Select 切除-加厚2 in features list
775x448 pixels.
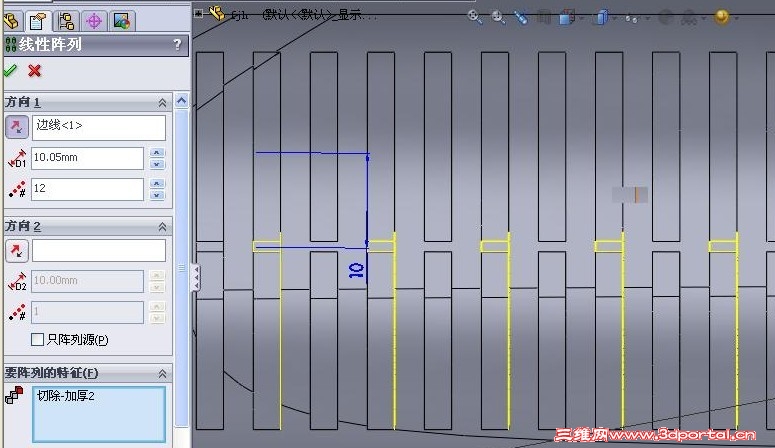tap(66, 396)
